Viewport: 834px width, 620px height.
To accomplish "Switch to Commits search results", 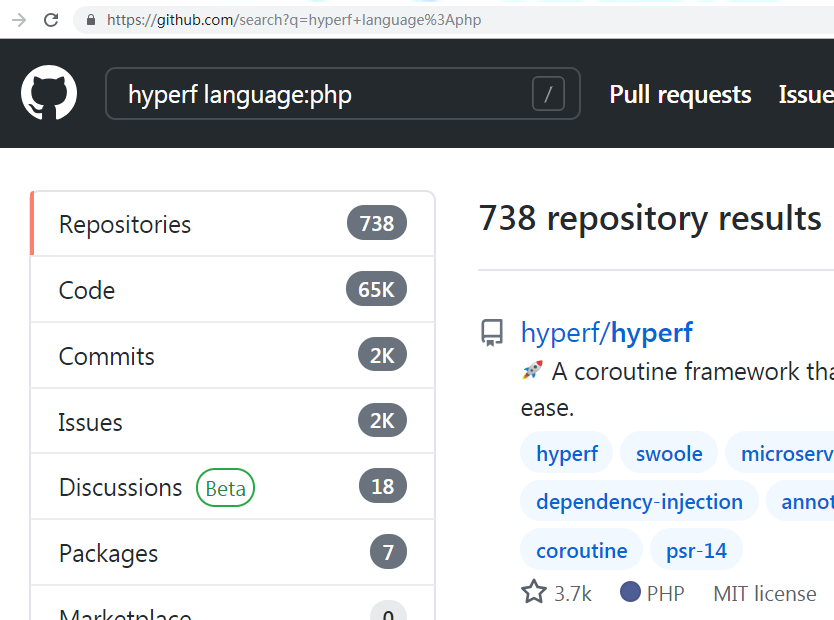I will click(233, 355).
